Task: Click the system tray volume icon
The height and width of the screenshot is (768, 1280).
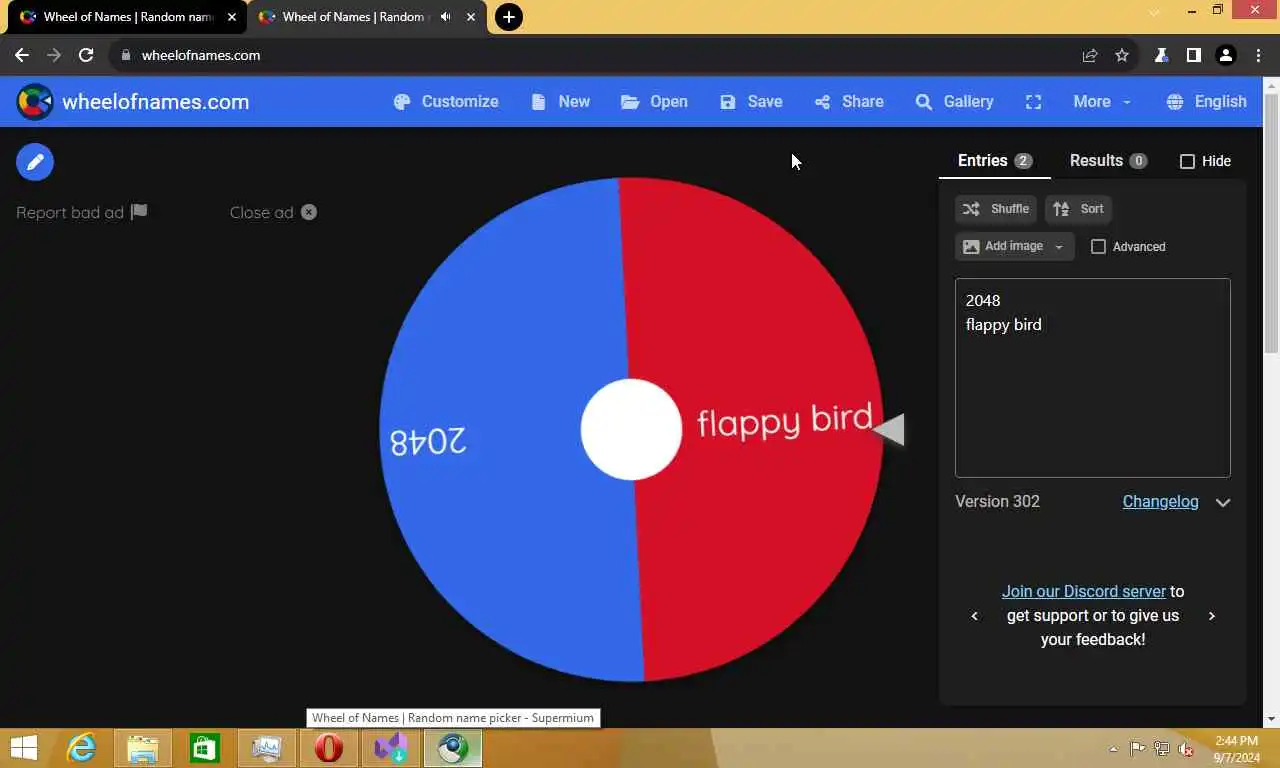Action: tap(1186, 748)
